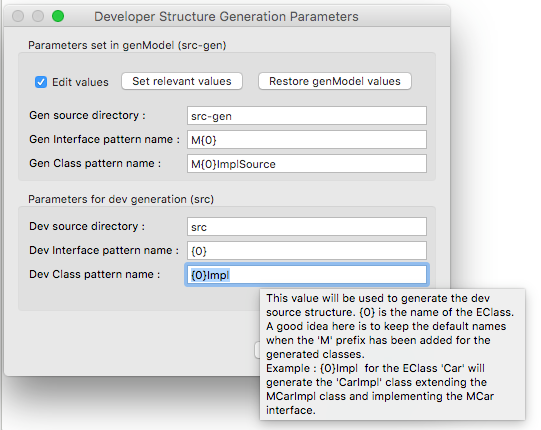The width and height of the screenshot is (541, 430).
Task: Click the Dev Class pattern name label
Action: [95, 274]
